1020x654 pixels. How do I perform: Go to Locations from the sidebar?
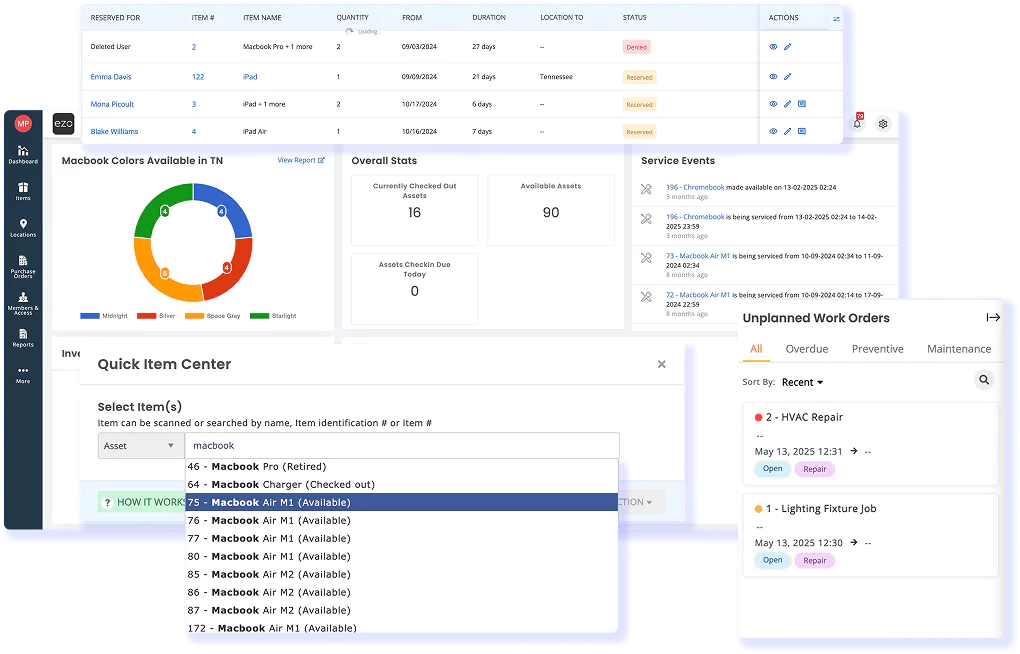point(23,228)
